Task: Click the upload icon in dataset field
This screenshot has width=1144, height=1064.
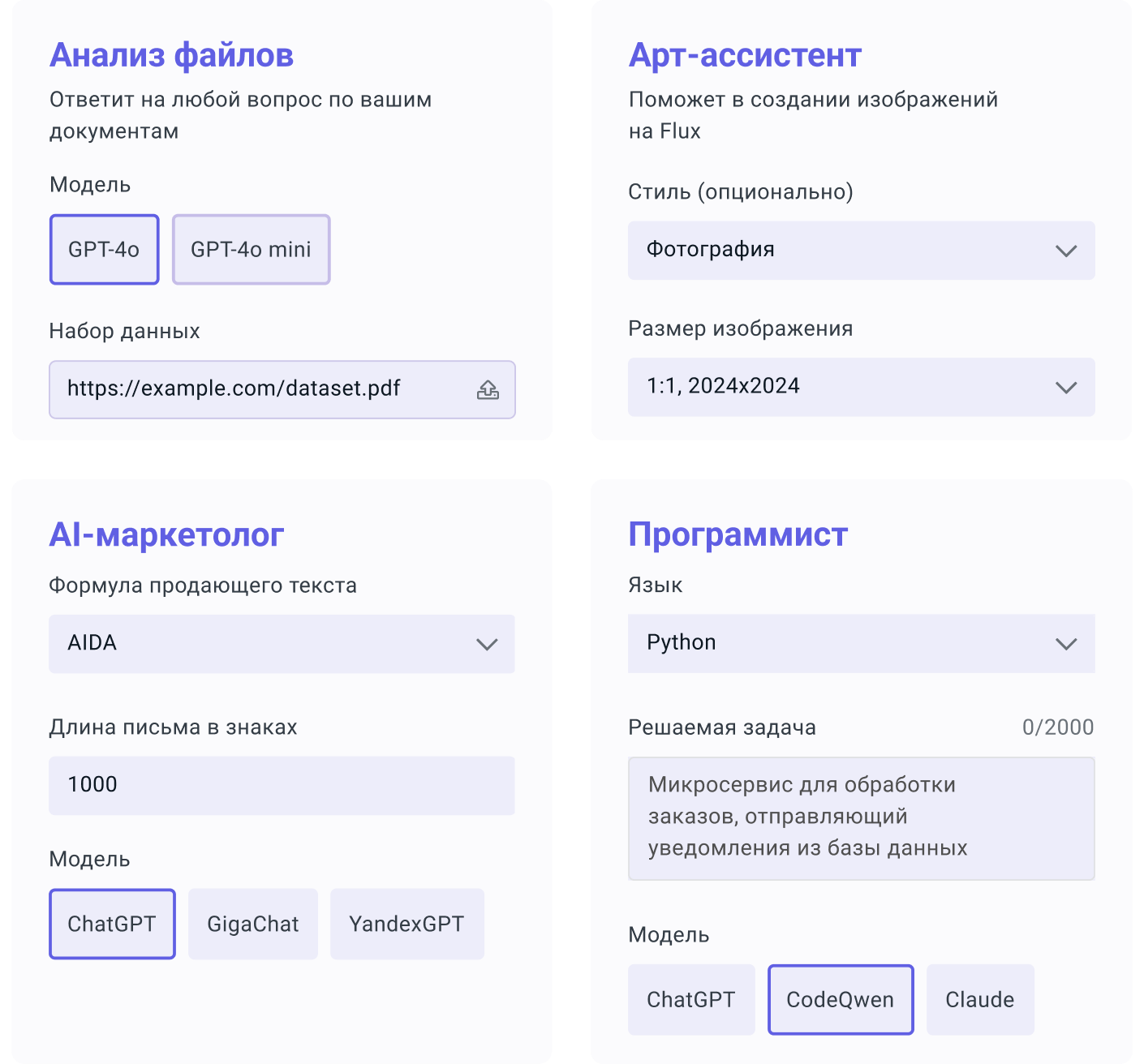Action: click(x=488, y=390)
